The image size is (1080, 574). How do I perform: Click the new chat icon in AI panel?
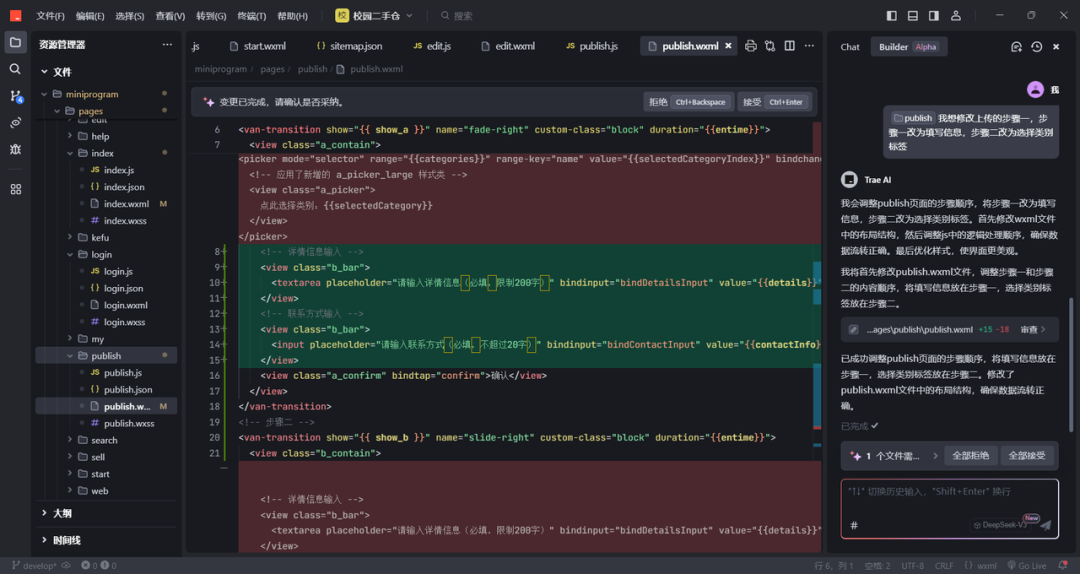pyautogui.click(x=1016, y=47)
